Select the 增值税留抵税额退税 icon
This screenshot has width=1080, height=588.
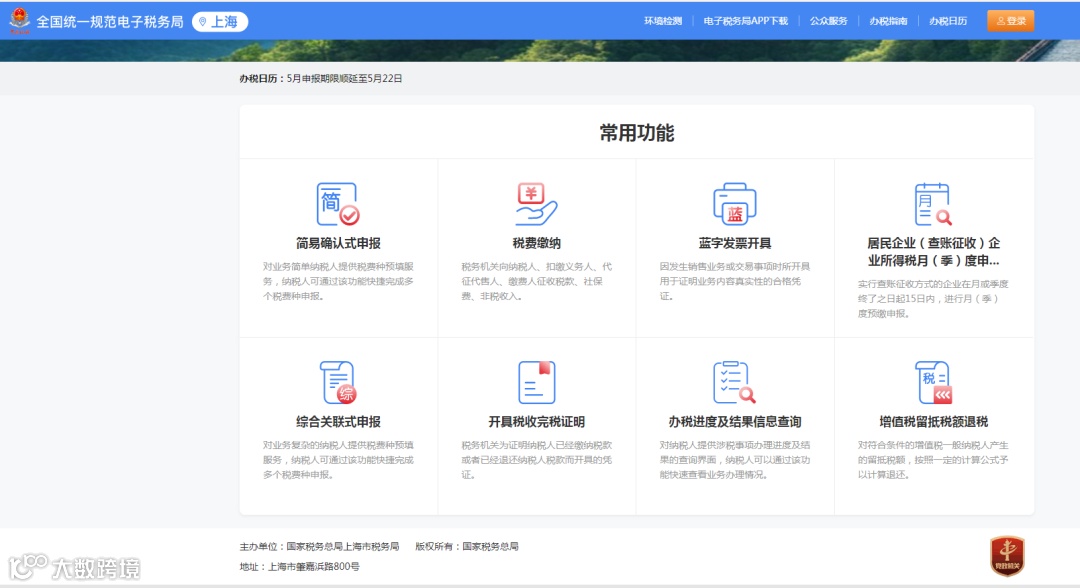click(x=933, y=382)
